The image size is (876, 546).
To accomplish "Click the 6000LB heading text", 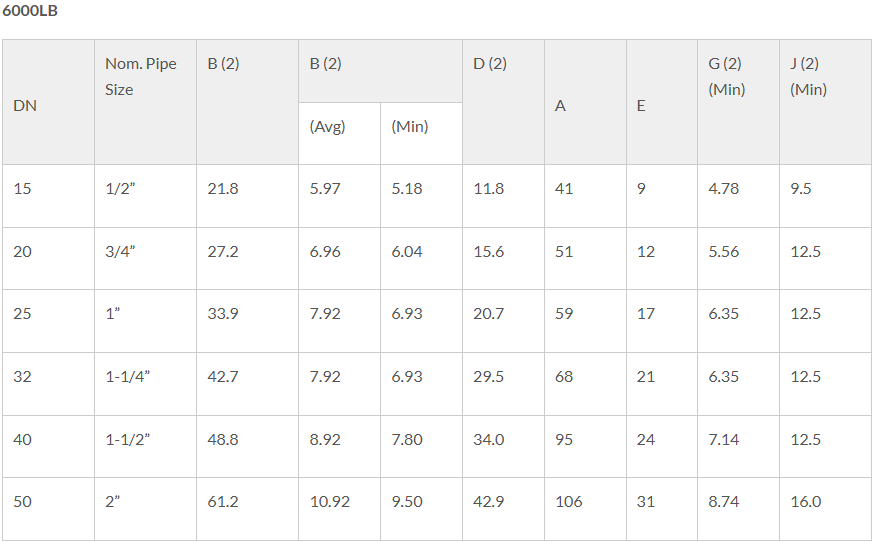I will tap(30, 11).
